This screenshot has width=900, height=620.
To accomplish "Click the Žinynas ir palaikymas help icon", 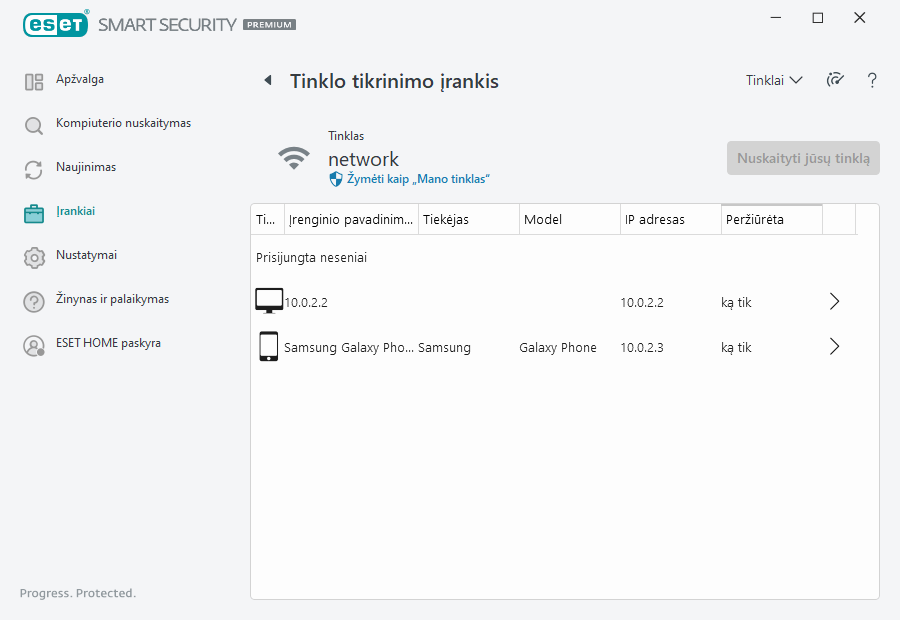I will (34, 302).
